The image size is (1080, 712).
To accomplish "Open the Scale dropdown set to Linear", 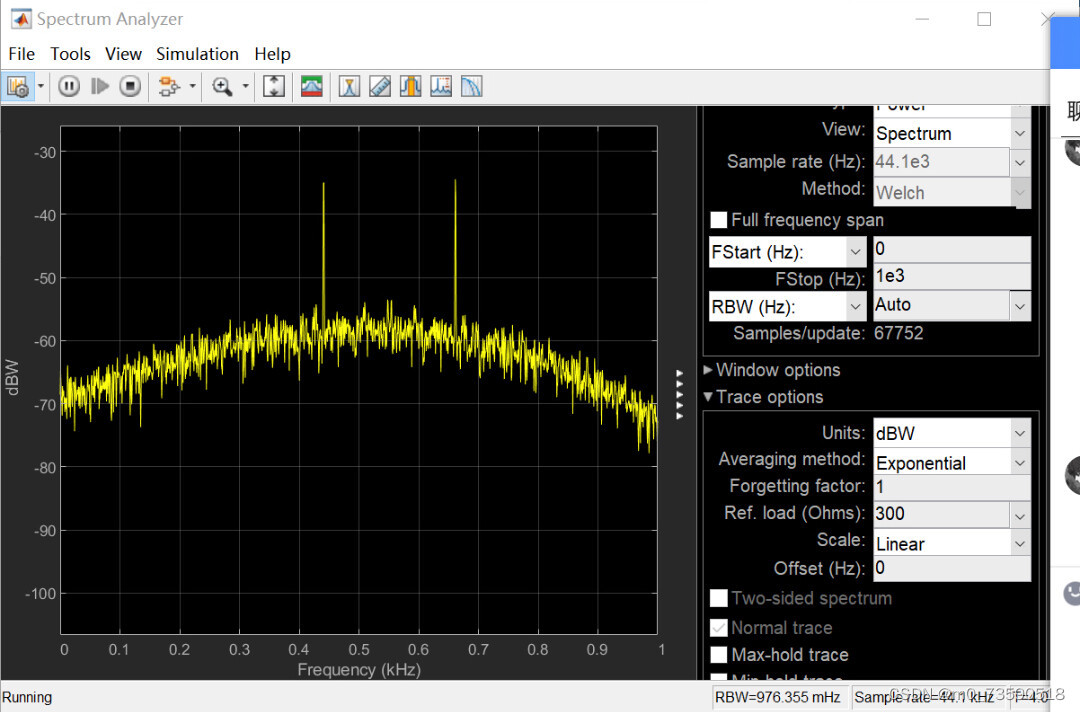I will click(1020, 542).
